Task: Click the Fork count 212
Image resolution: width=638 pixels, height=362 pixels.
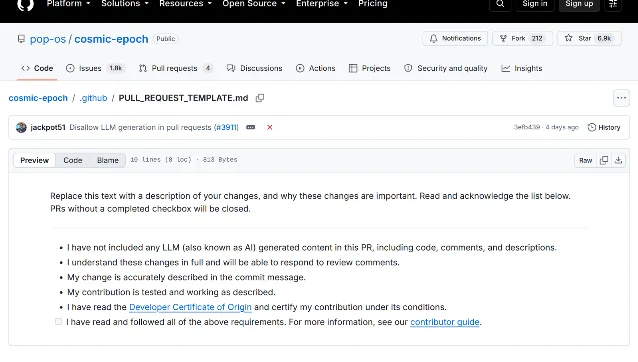Action: tap(537, 39)
